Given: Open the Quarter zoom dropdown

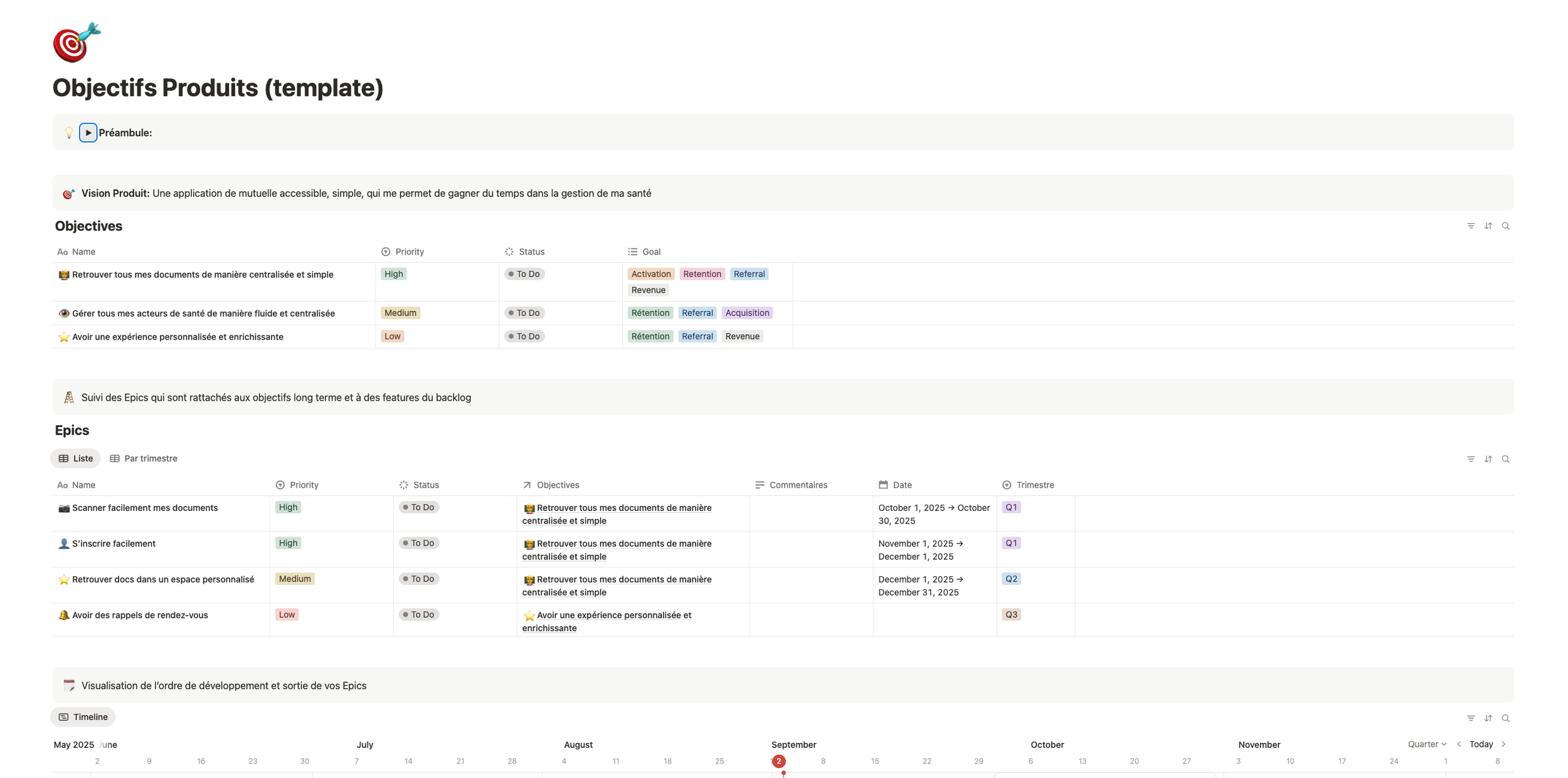Looking at the screenshot, I should pos(1426,744).
